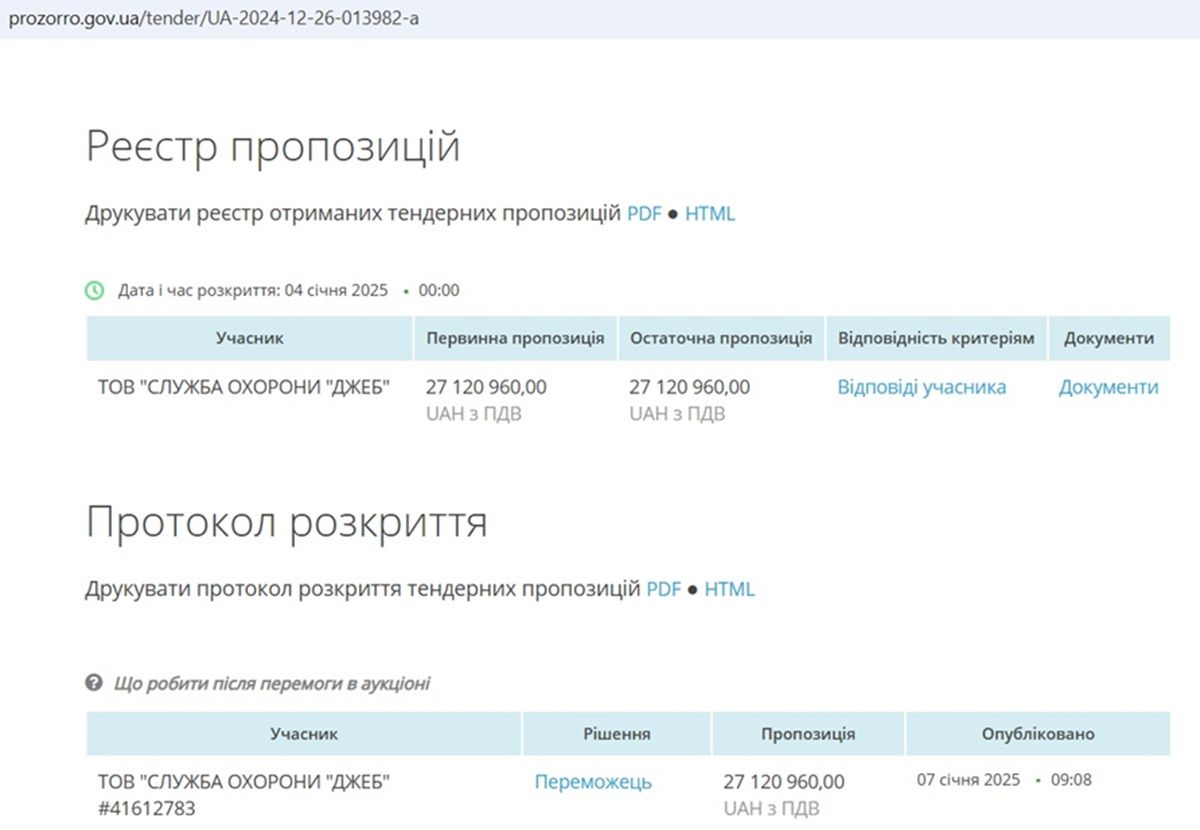The width and height of the screenshot is (1200, 830).
Task: Open HTML version of the disclosure protocol
Action: point(729,590)
